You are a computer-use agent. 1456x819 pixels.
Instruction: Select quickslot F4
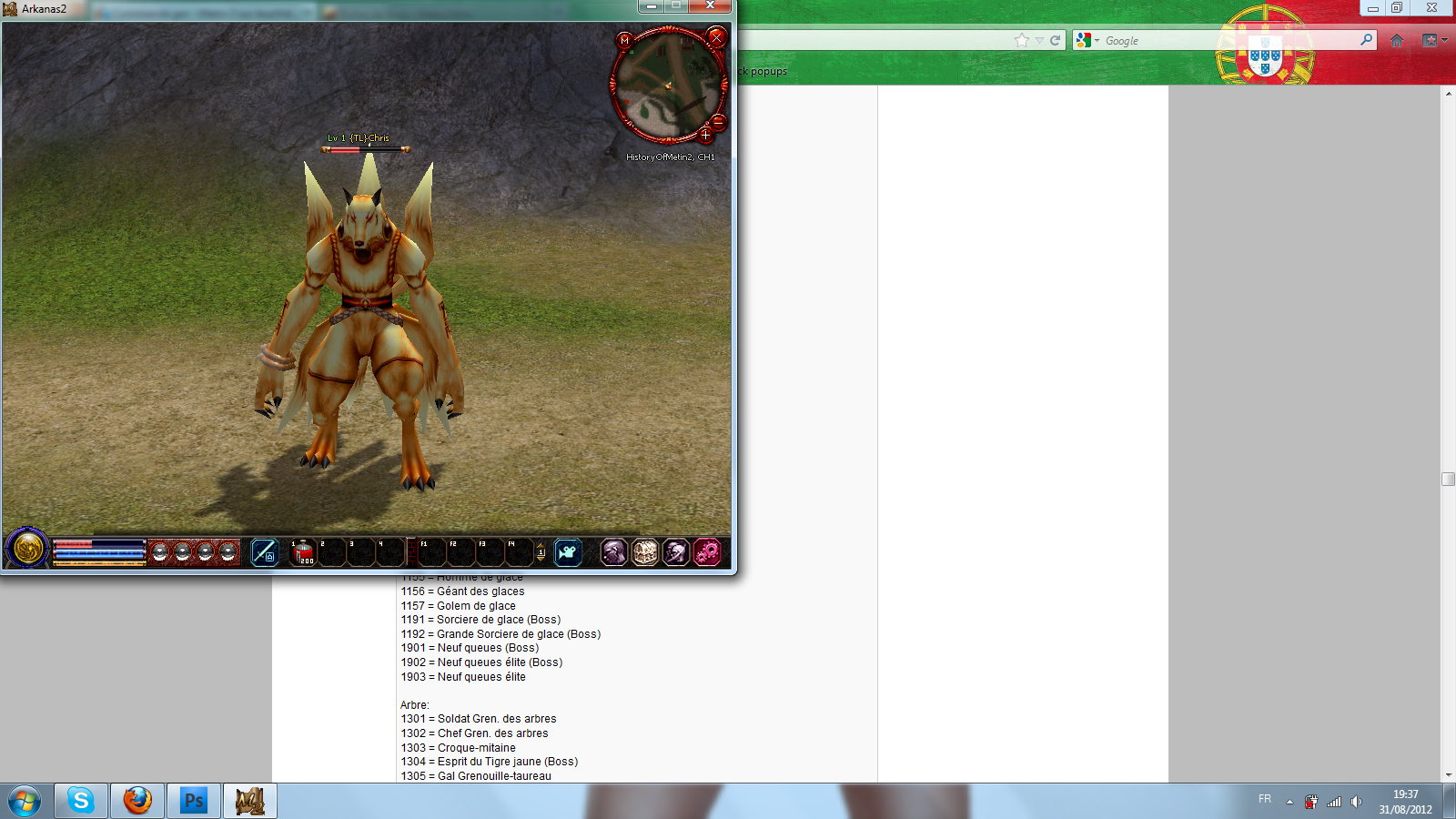click(x=520, y=552)
